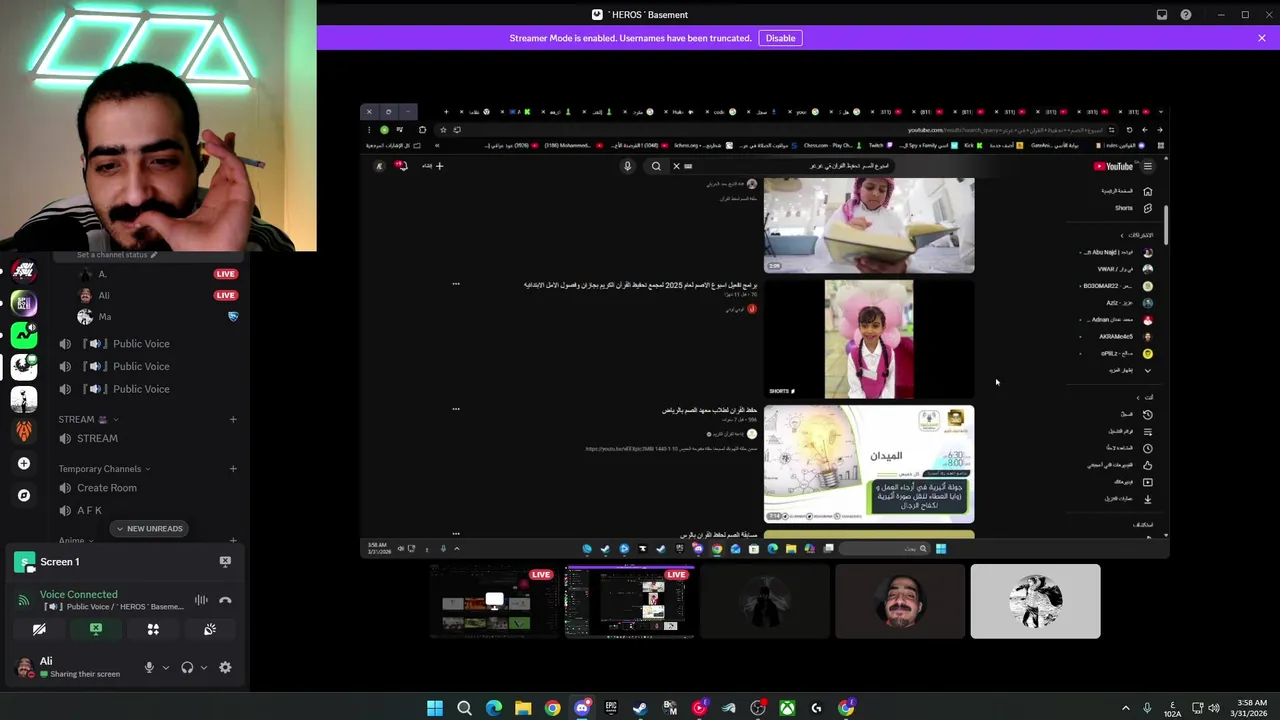Collapse the Temporary Channels category

tap(104, 468)
